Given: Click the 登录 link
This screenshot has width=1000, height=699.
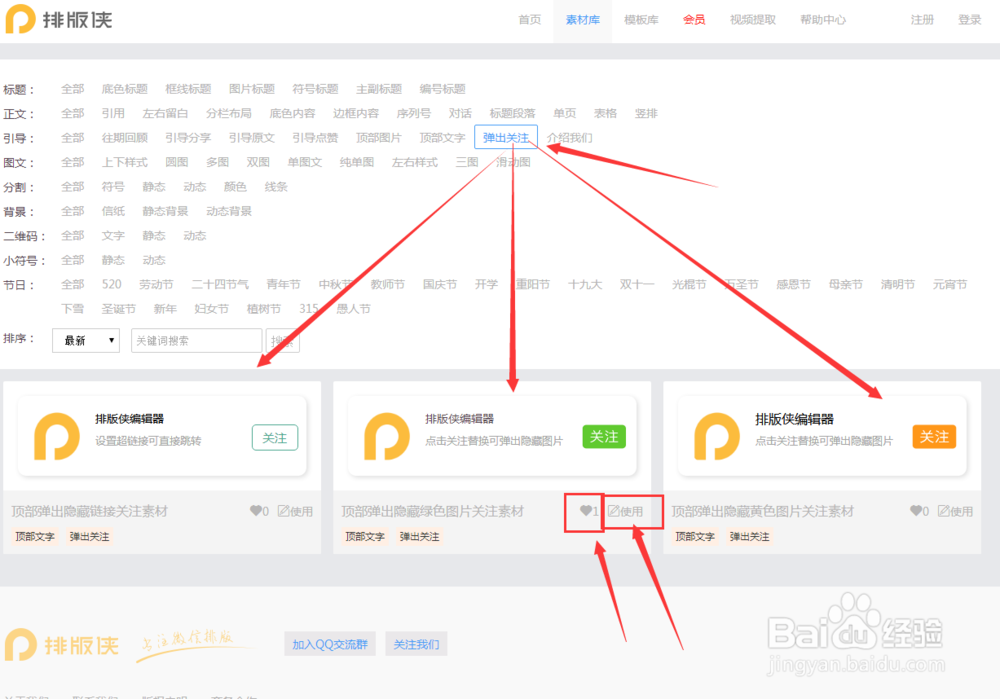Looking at the screenshot, I should 969,20.
